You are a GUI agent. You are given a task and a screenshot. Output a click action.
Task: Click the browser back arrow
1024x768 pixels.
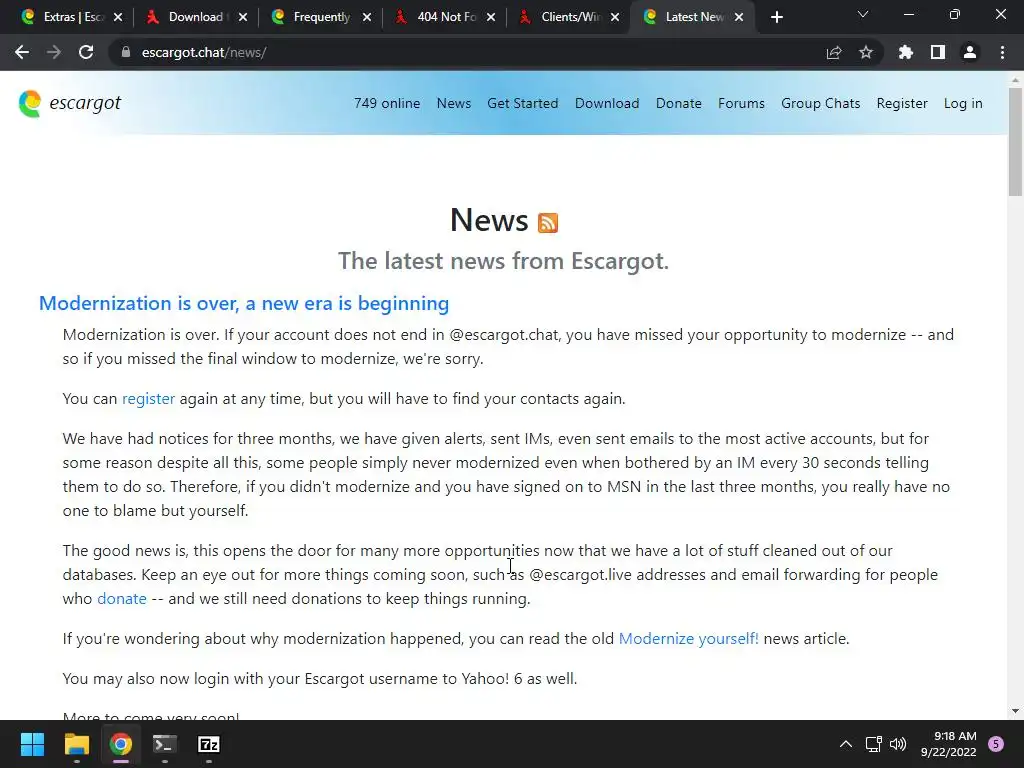(22, 52)
